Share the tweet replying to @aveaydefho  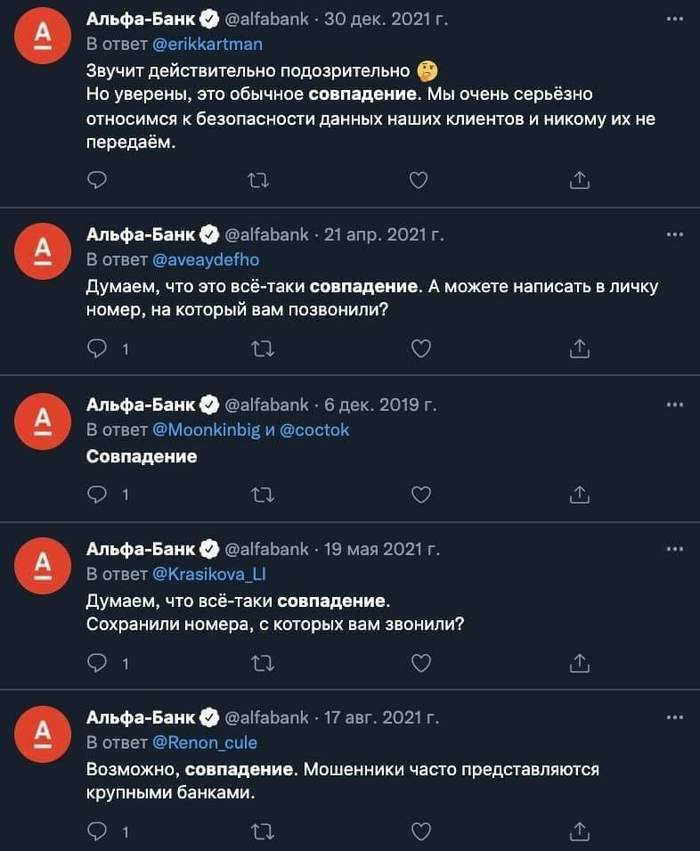580,349
